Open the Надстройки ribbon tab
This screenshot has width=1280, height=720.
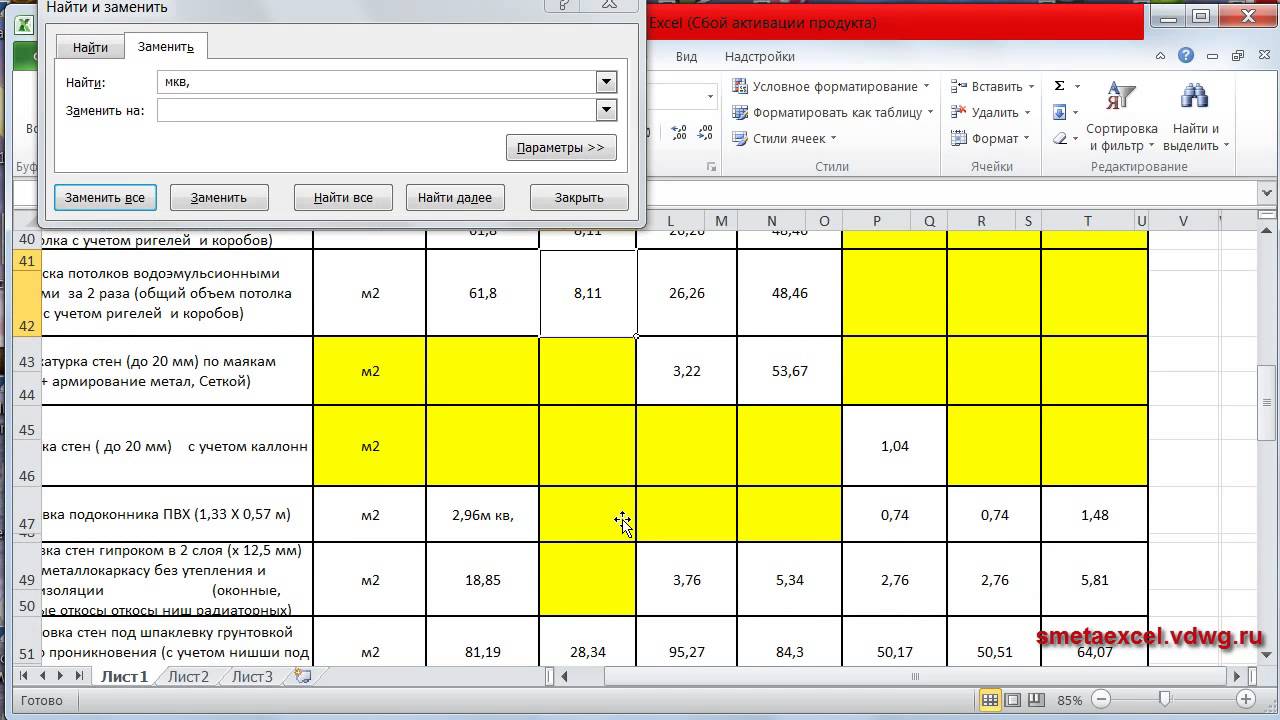click(x=760, y=56)
